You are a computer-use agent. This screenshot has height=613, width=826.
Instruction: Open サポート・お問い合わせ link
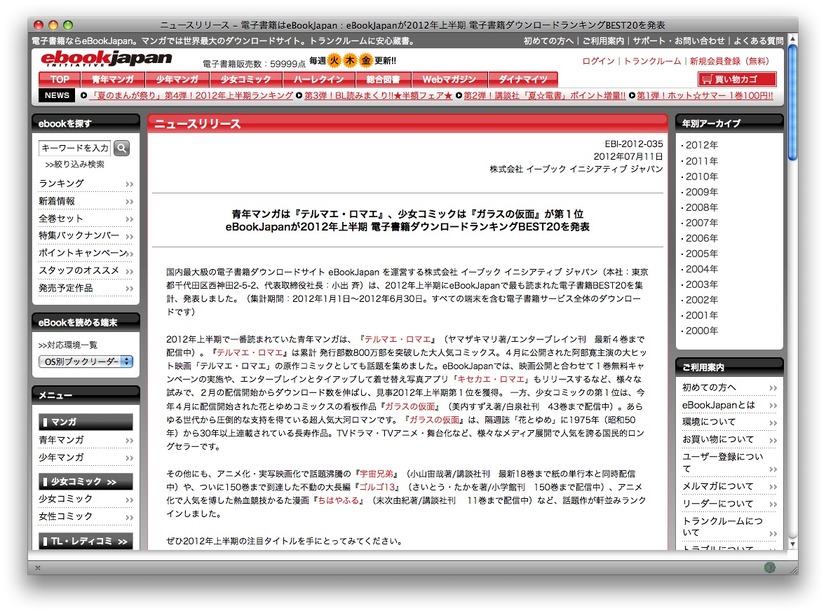point(678,41)
